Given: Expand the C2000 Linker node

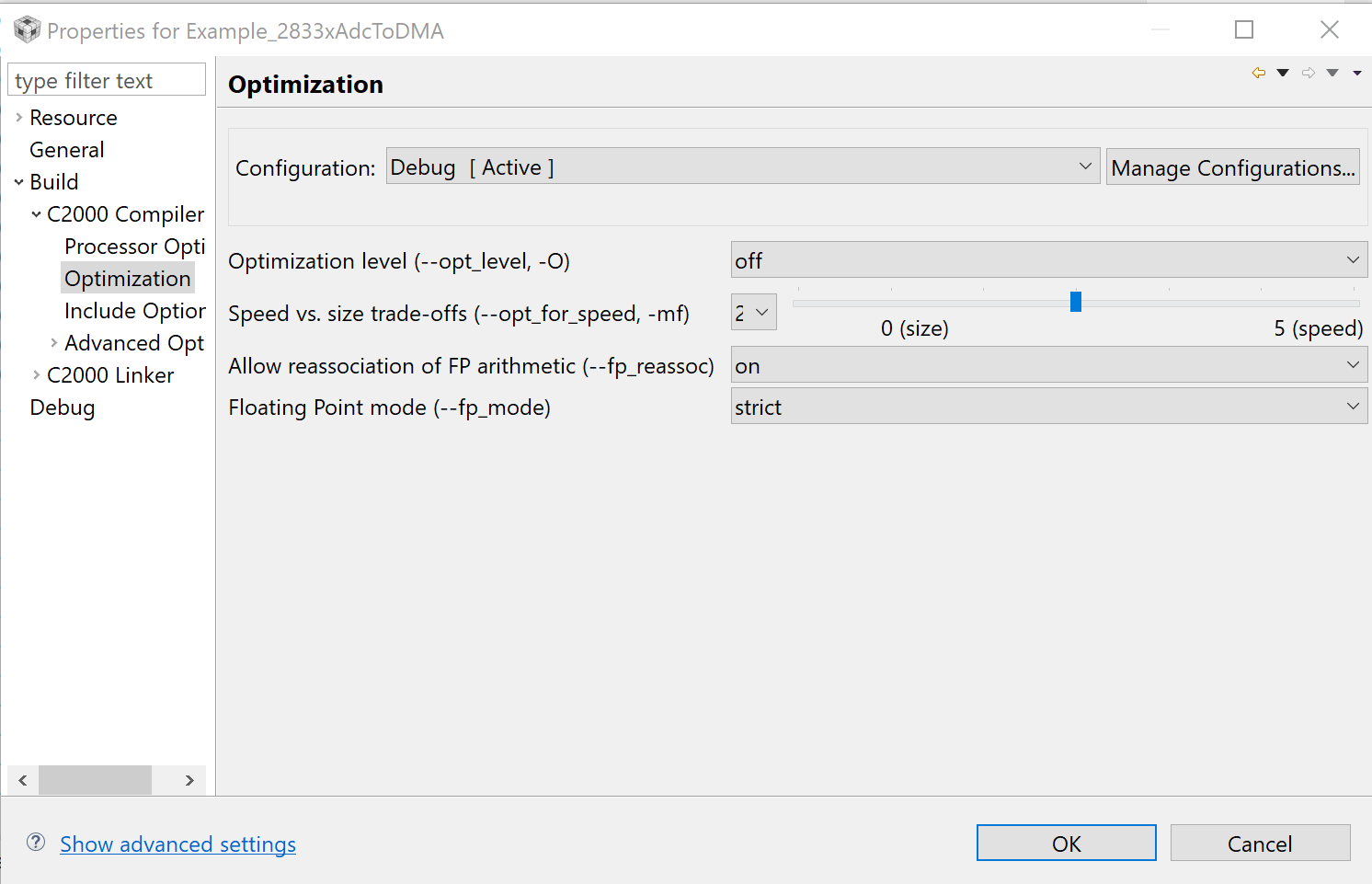Looking at the screenshot, I should 37,375.
